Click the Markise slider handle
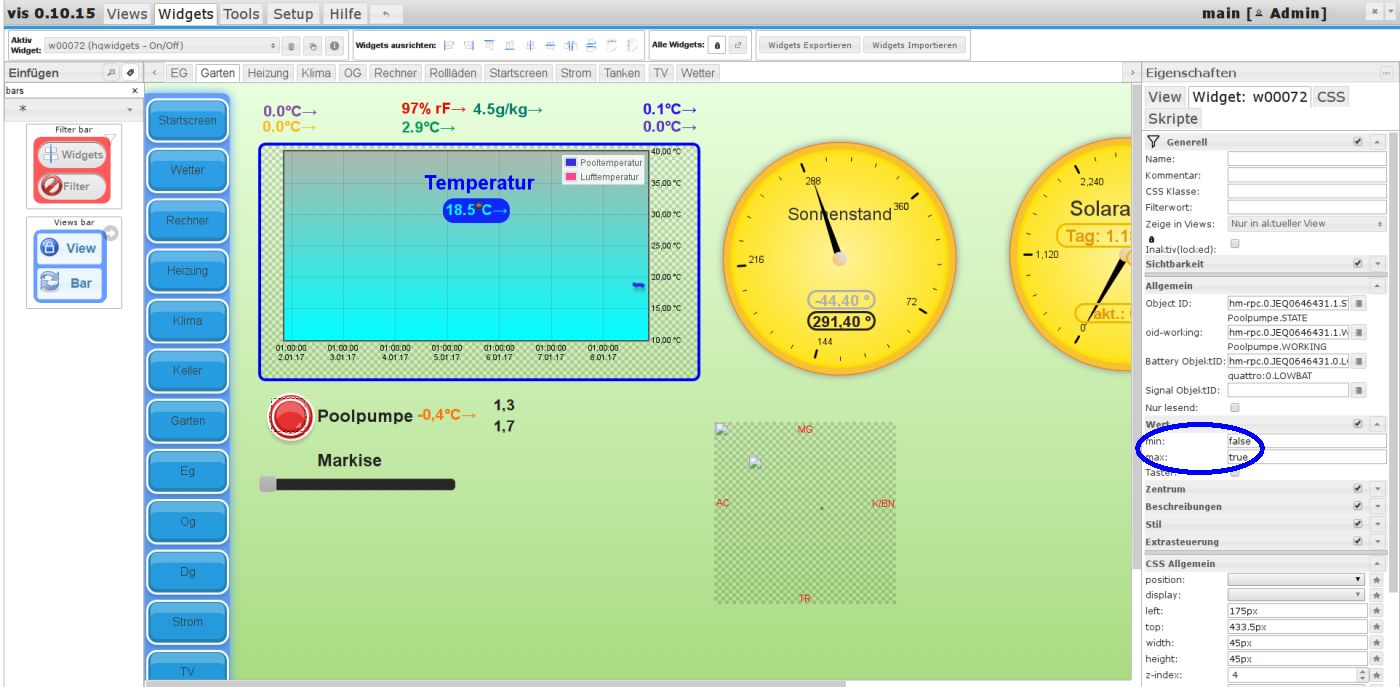Image resolution: width=1400 pixels, height=687 pixels. (x=267, y=484)
